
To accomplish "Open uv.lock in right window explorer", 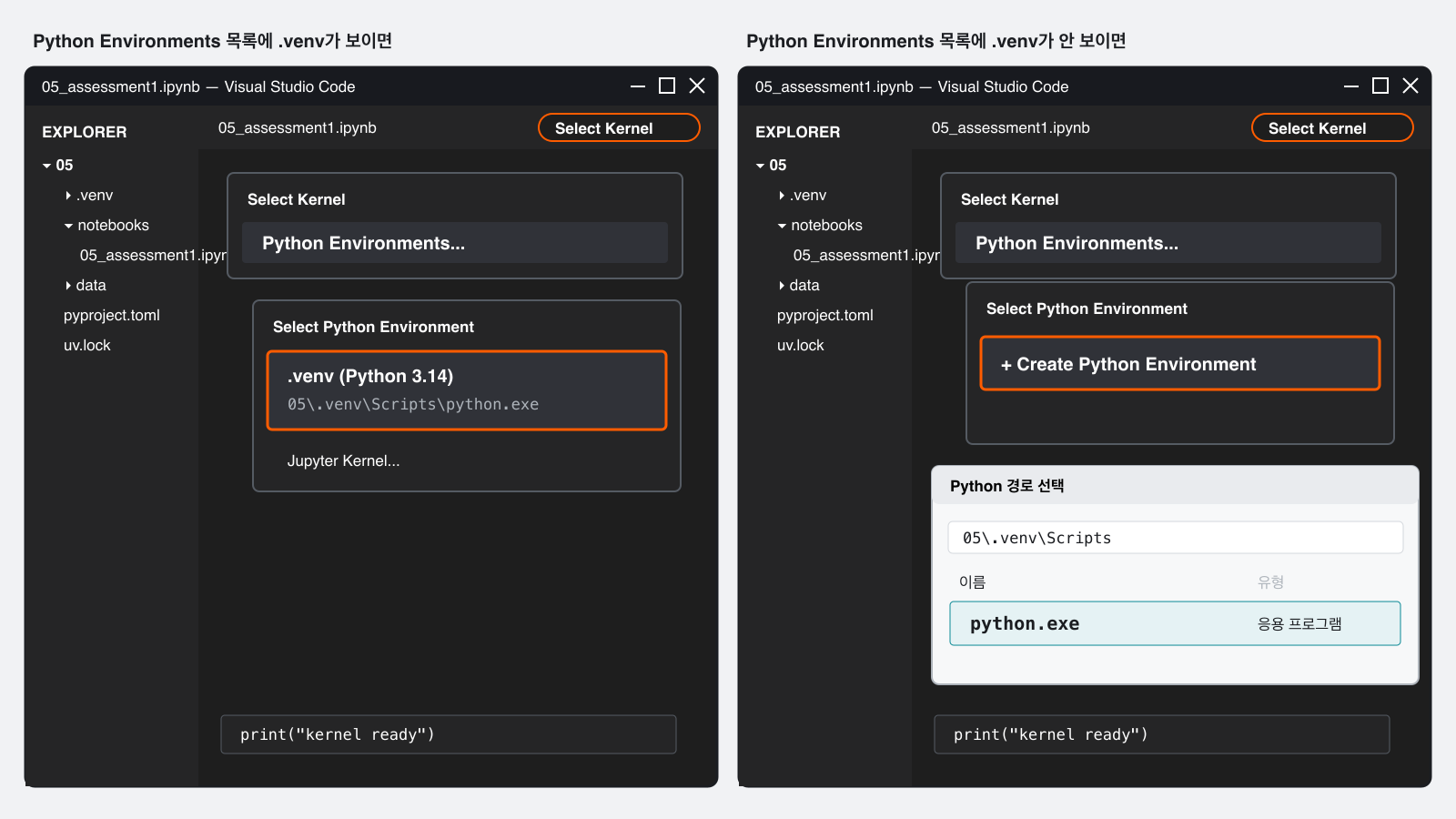I will (801, 345).
